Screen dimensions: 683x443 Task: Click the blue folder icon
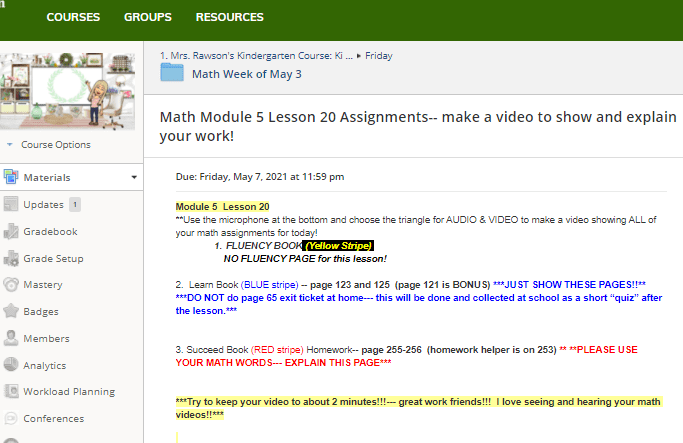tap(172, 72)
